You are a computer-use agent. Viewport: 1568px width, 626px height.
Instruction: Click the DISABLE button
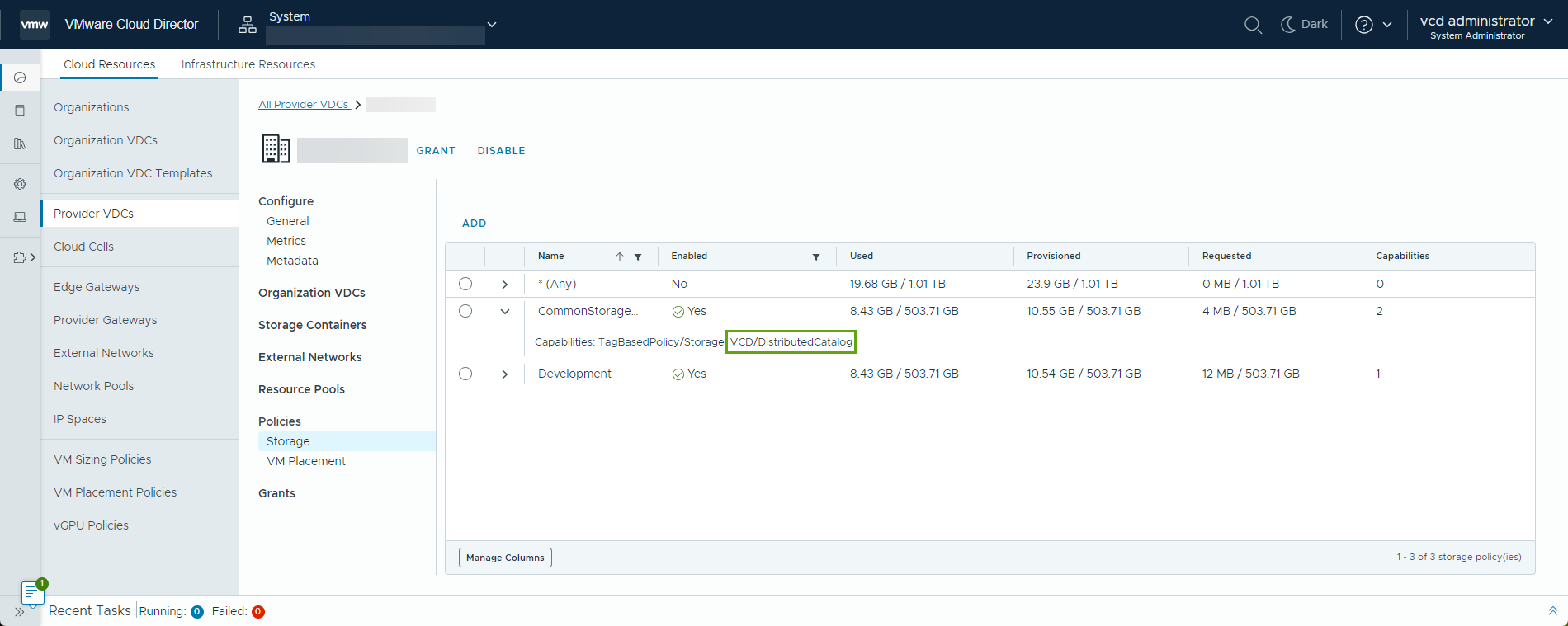(501, 151)
